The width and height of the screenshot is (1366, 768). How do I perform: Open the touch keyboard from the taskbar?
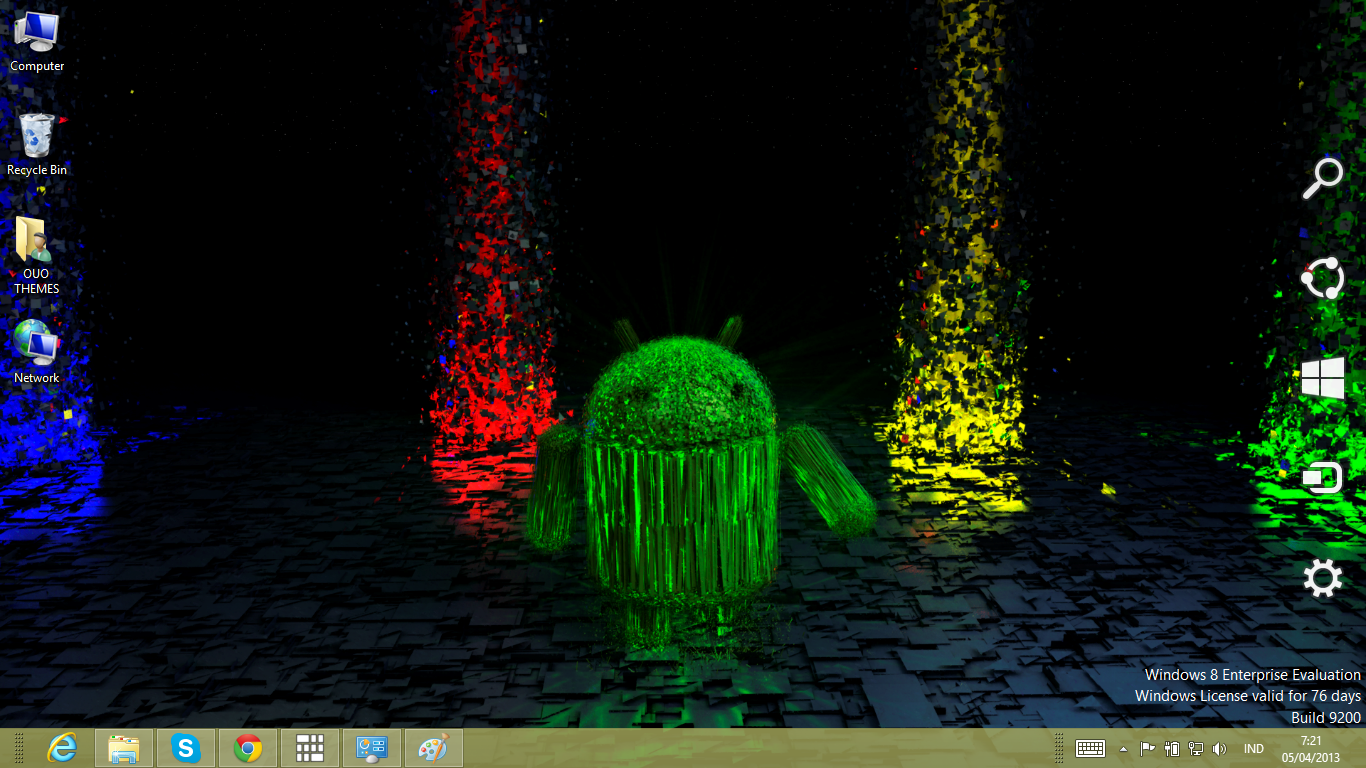[x=1090, y=748]
